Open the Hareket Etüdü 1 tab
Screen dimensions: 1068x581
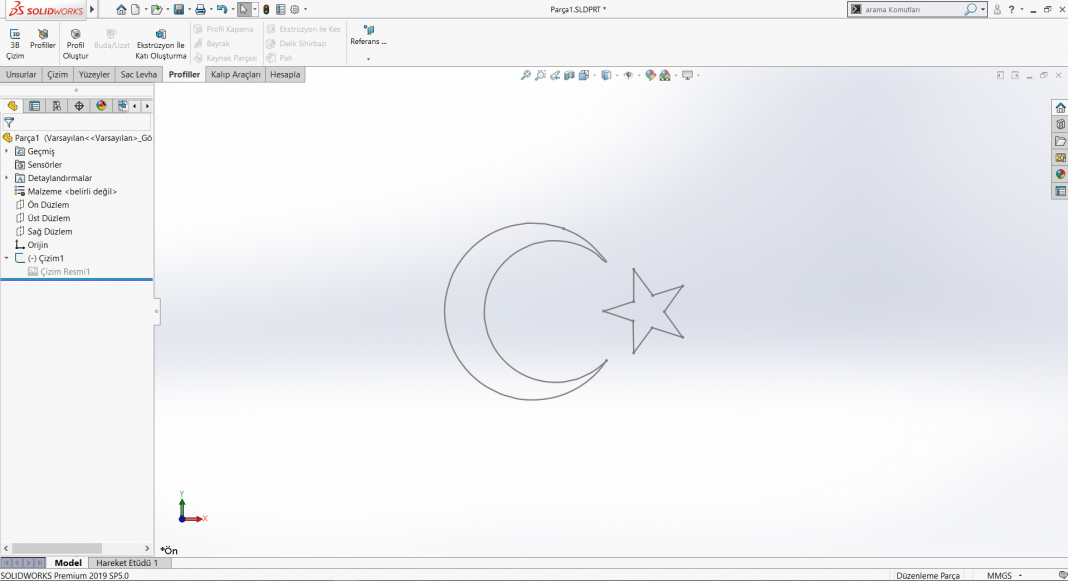pos(127,563)
